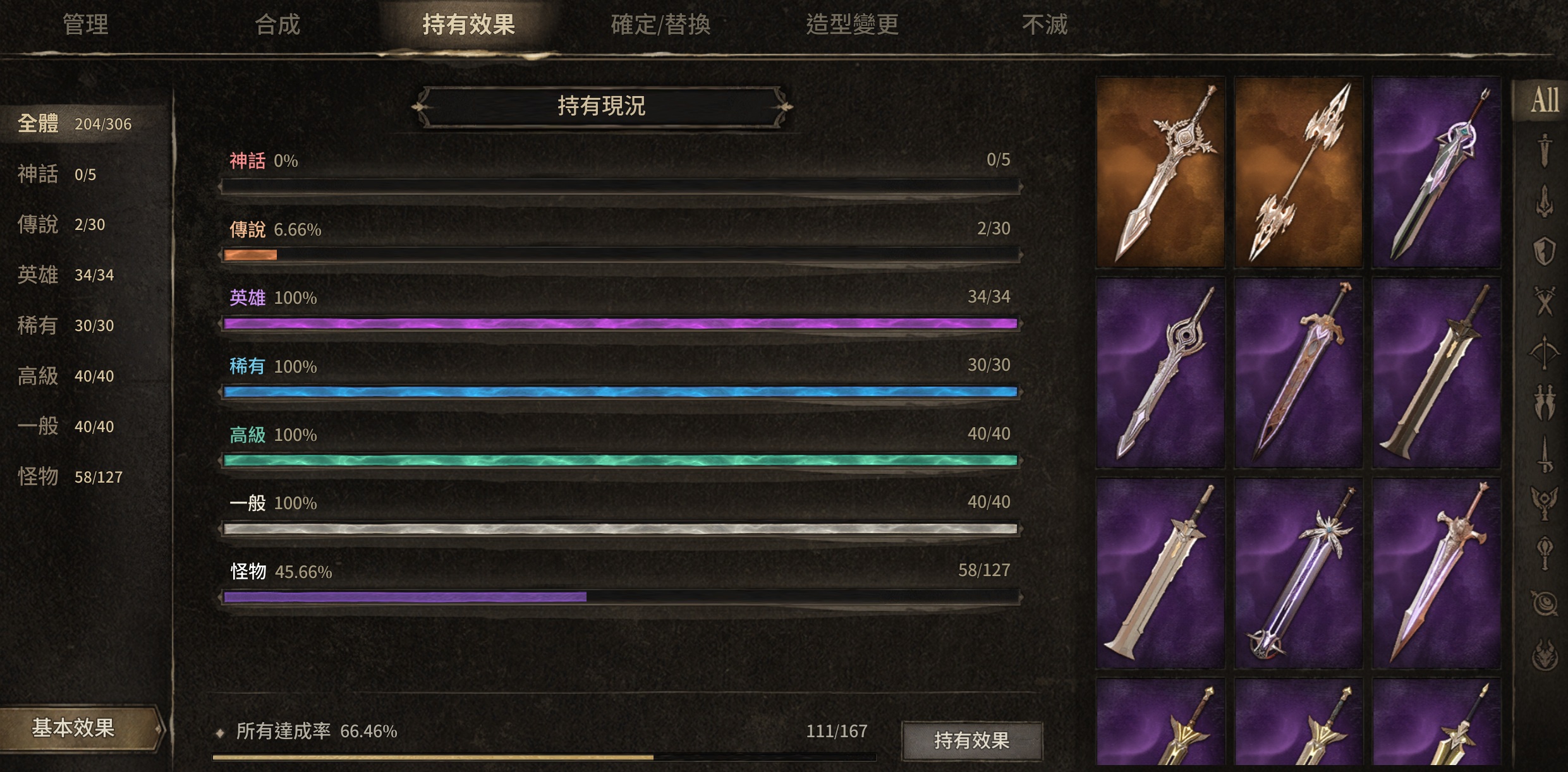Switch to 造型變更 tab
This screenshot has height=772, width=1568.
[851, 25]
